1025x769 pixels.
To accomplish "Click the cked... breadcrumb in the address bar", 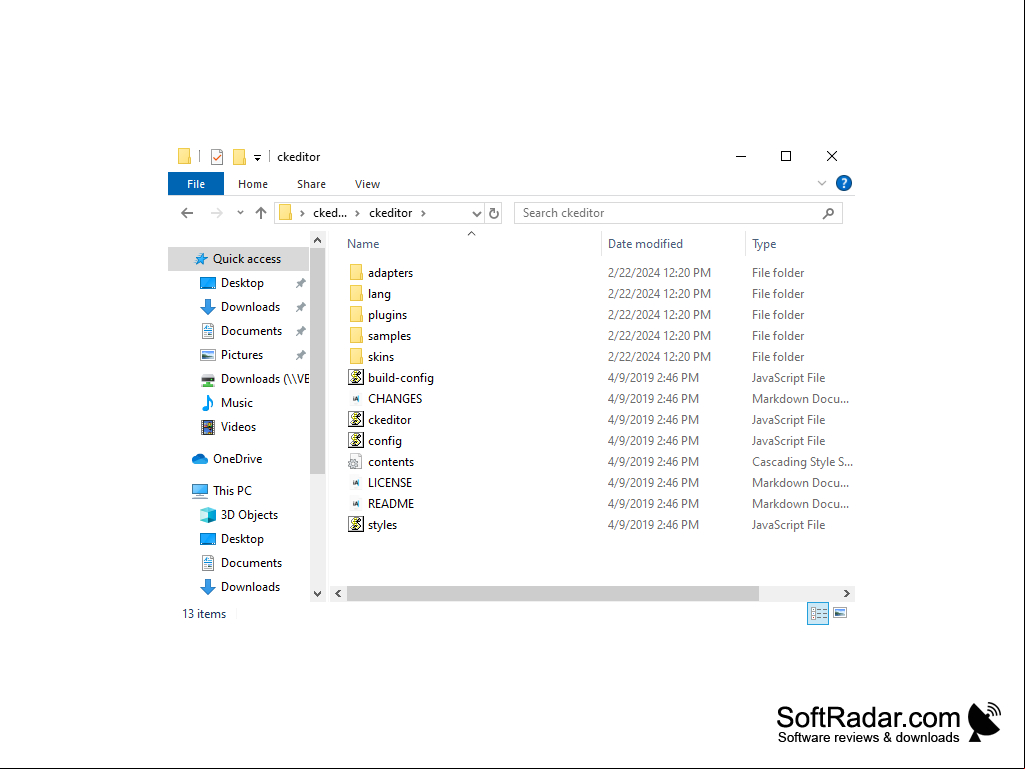I will pyautogui.click(x=329, y=213).
